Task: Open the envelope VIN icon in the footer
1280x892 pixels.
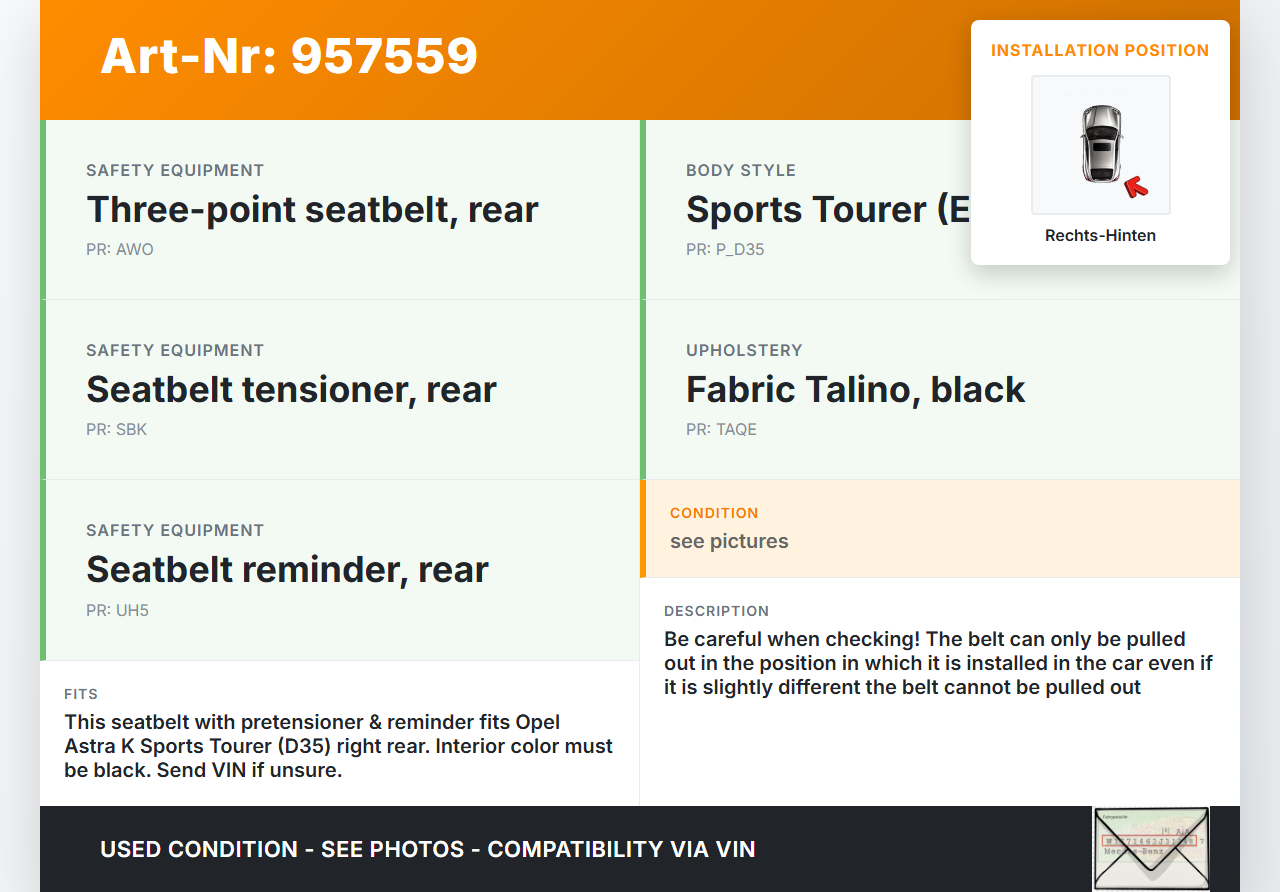Action: (1150, 848)
